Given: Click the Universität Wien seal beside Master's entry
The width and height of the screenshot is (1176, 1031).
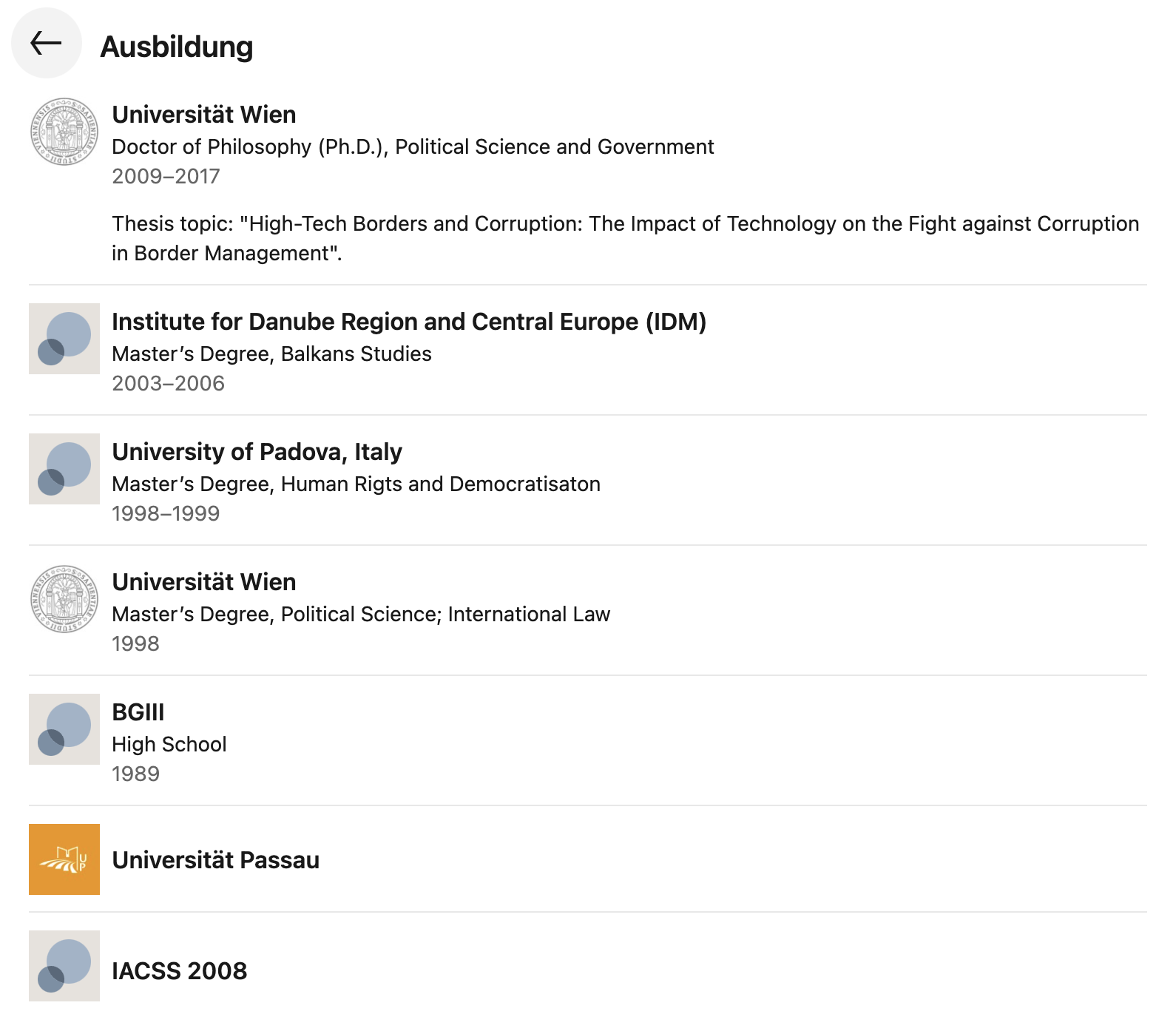Looking at the screenshot, I should pyautogui.click(x=64, y=599).
